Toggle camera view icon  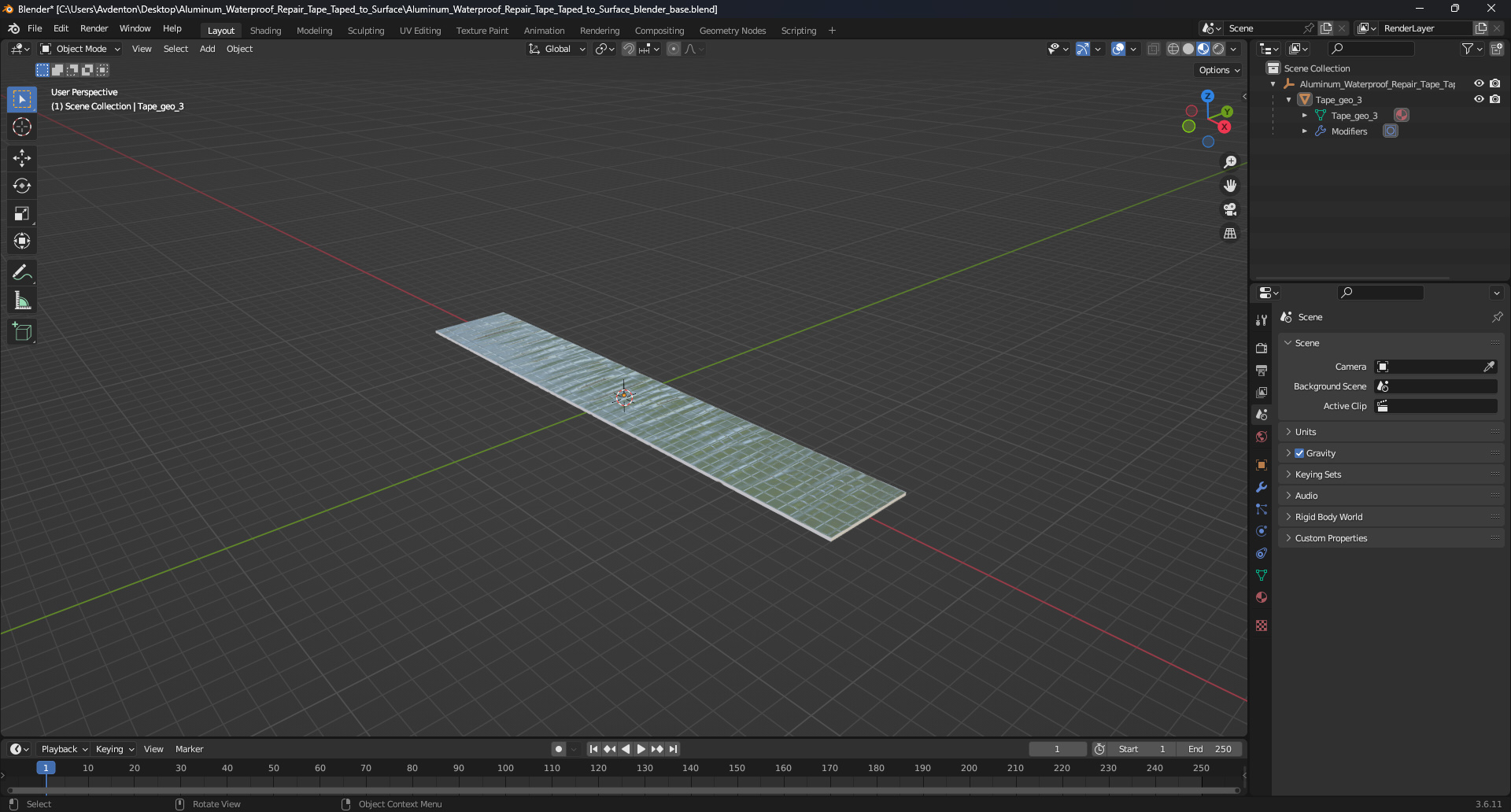click(x=1230, y=209)
